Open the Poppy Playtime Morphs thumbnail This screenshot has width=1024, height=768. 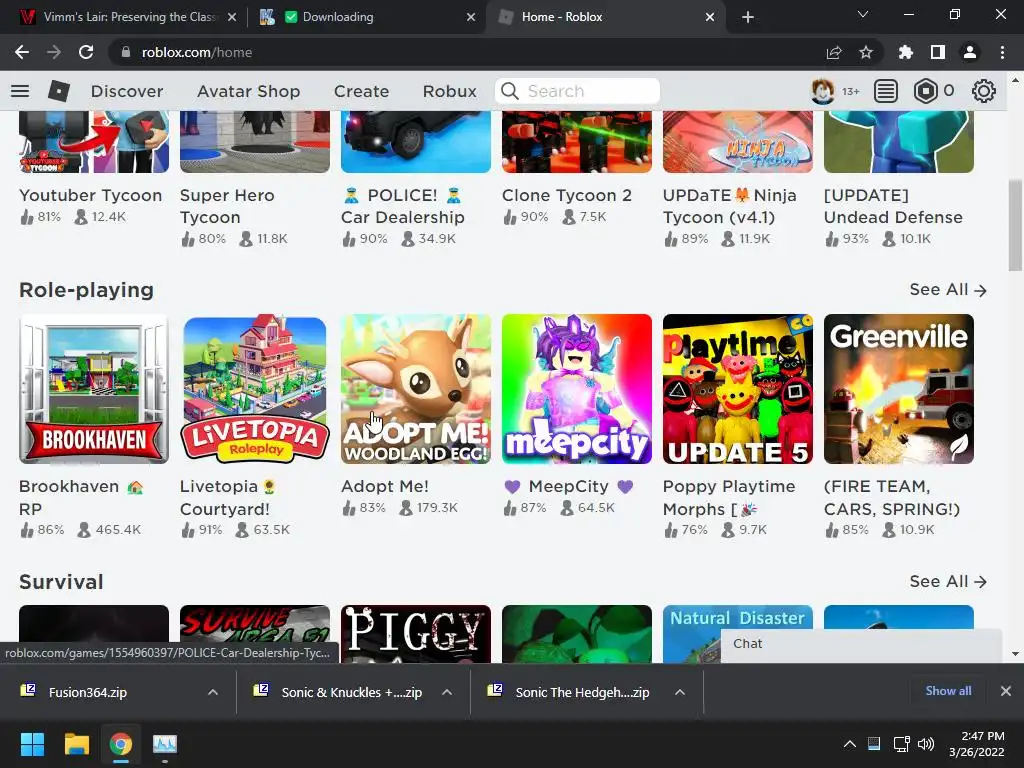click(x=738, y=389)
